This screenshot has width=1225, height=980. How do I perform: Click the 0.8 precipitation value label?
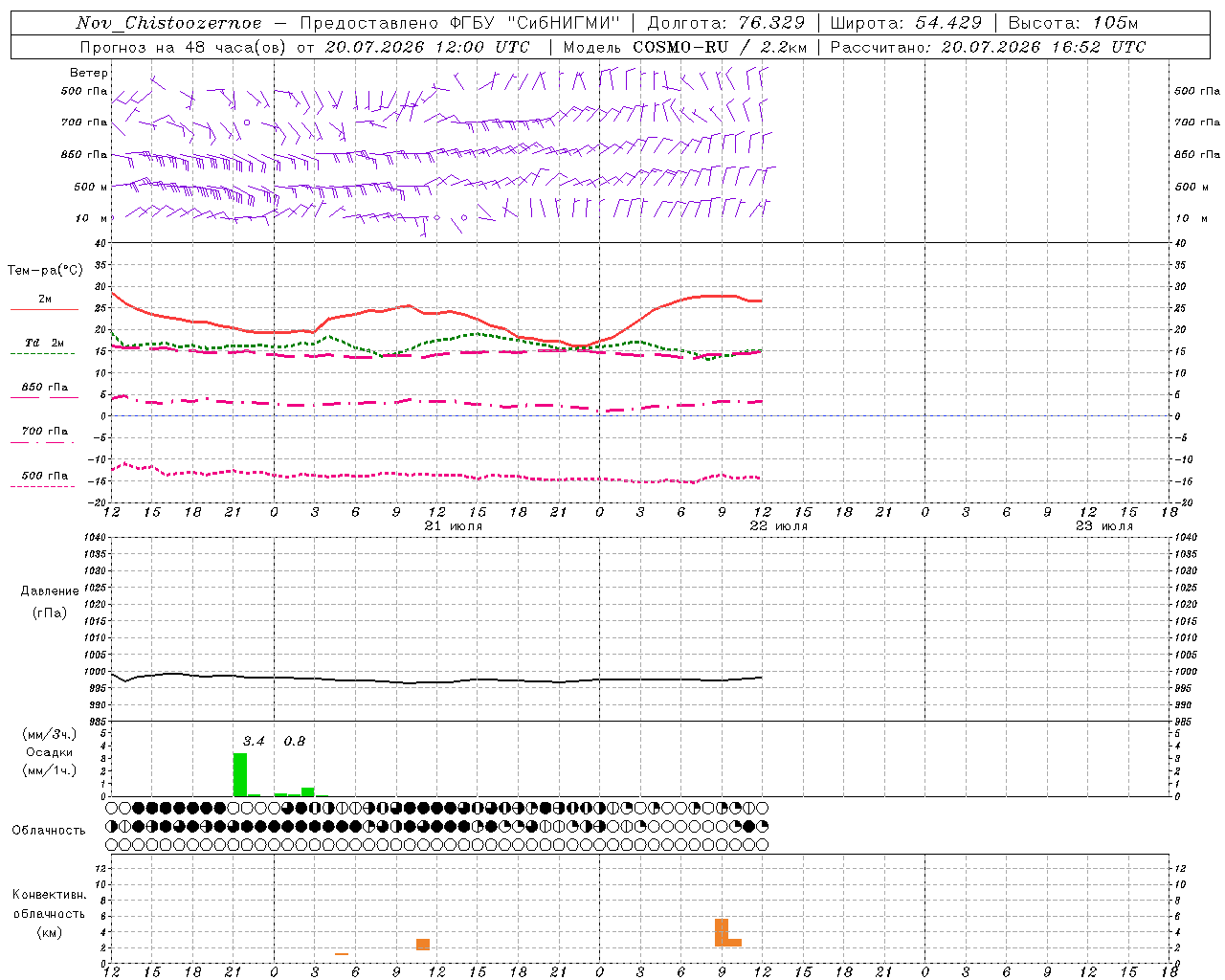pyautogui.click(x=295, y=741)
